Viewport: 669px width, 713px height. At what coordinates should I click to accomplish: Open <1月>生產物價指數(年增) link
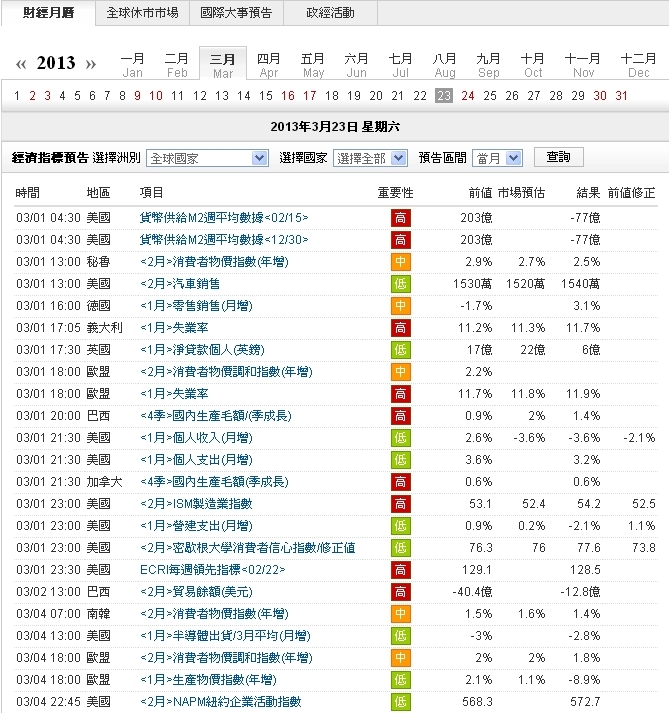pos(208,680)
